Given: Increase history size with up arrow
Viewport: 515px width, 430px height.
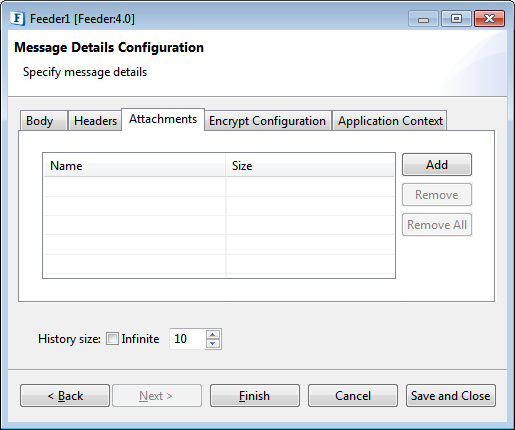Looking at the screenshot, I should pos(213,334).
